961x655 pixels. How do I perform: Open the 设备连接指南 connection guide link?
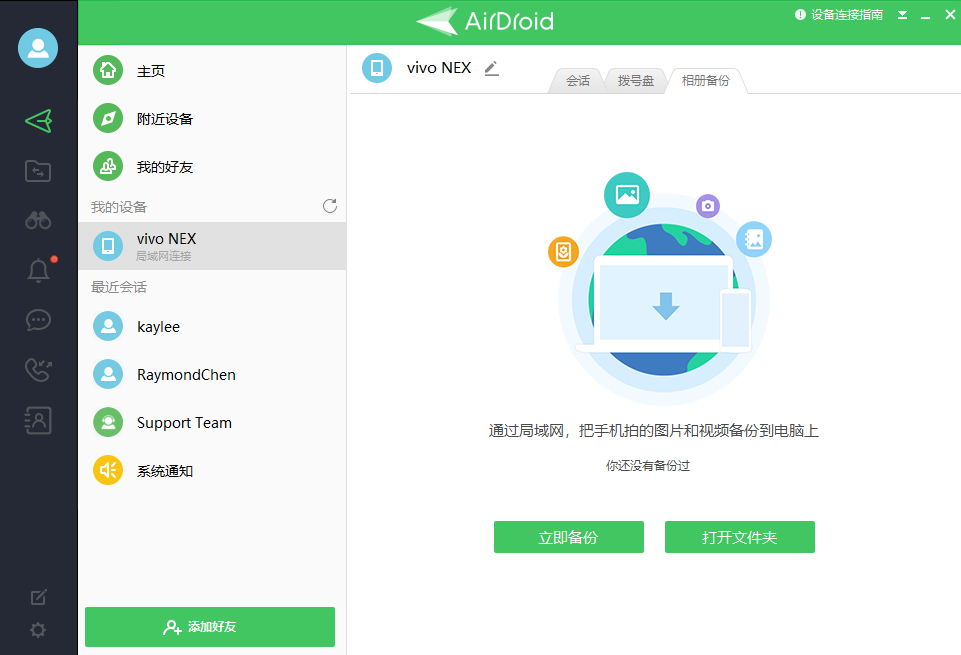pos(839,15)
